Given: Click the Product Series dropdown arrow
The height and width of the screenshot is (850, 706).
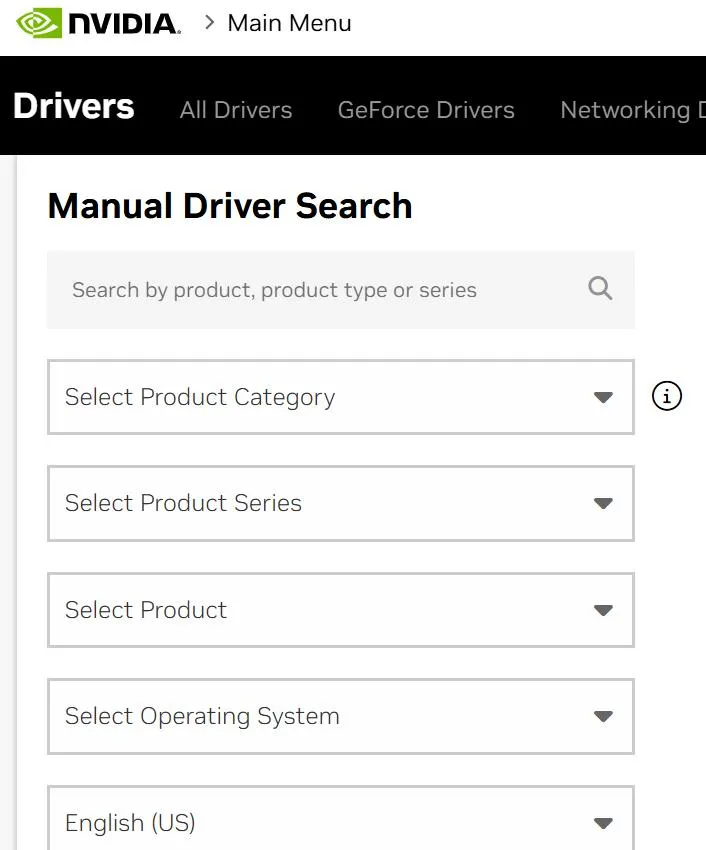Looking at the screenshot, I should (x=603, y=503).
